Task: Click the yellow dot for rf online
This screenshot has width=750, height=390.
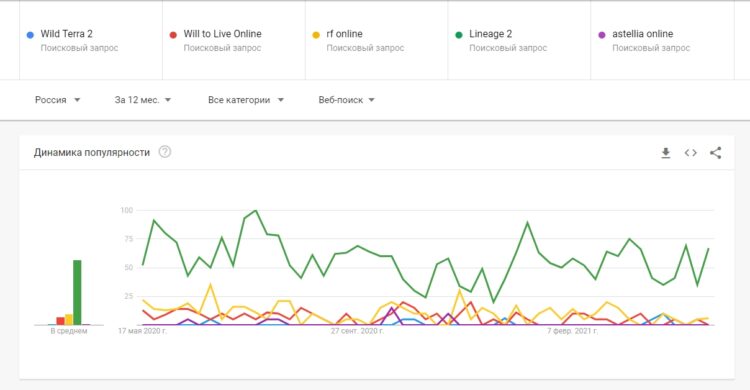Action: click(x=316, y=34)
